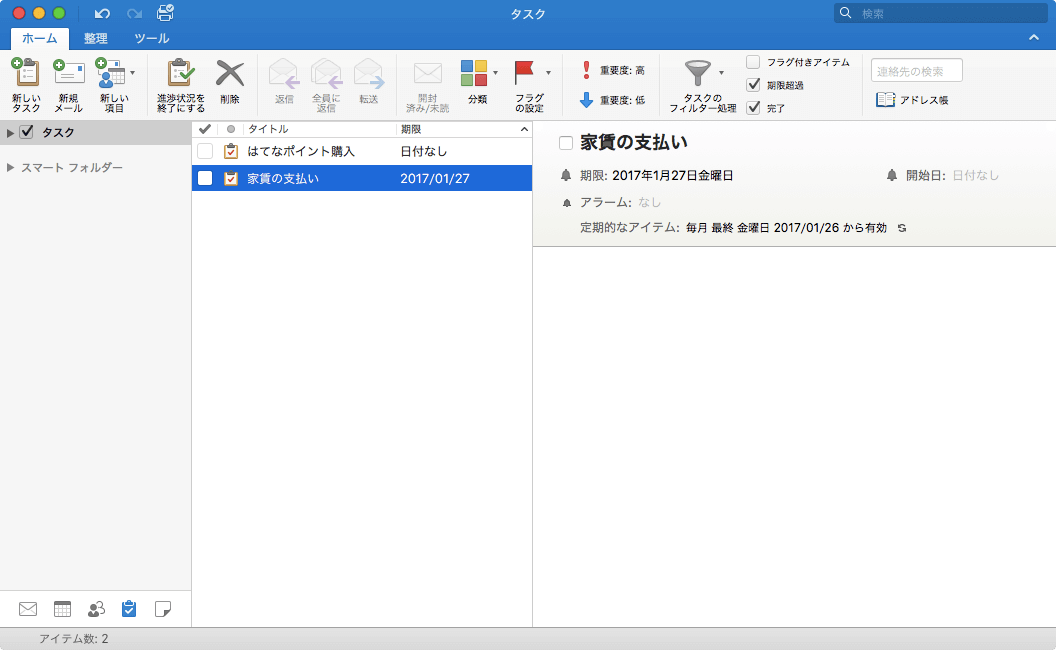1056x650 pixels.
Task: Click the 返信 reply icon
Action: click(284, 73)
